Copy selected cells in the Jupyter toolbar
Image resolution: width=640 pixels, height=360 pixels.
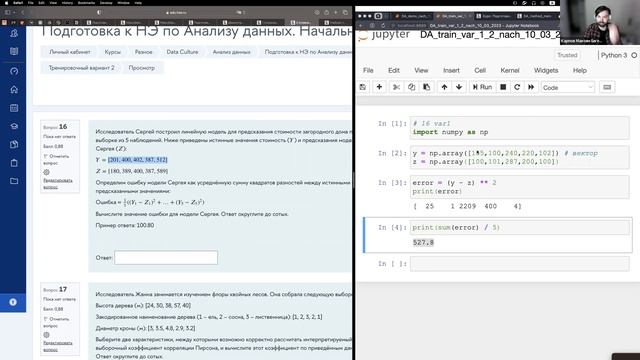411,87
